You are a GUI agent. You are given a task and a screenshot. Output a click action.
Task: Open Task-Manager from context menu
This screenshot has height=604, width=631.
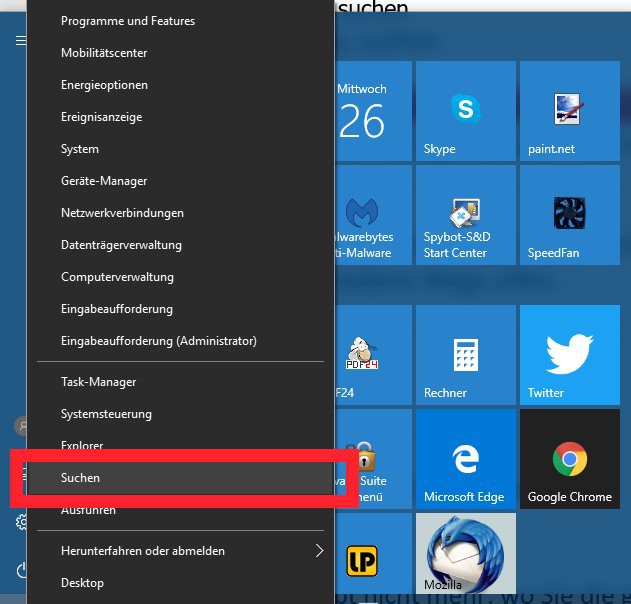coord(98,382)
